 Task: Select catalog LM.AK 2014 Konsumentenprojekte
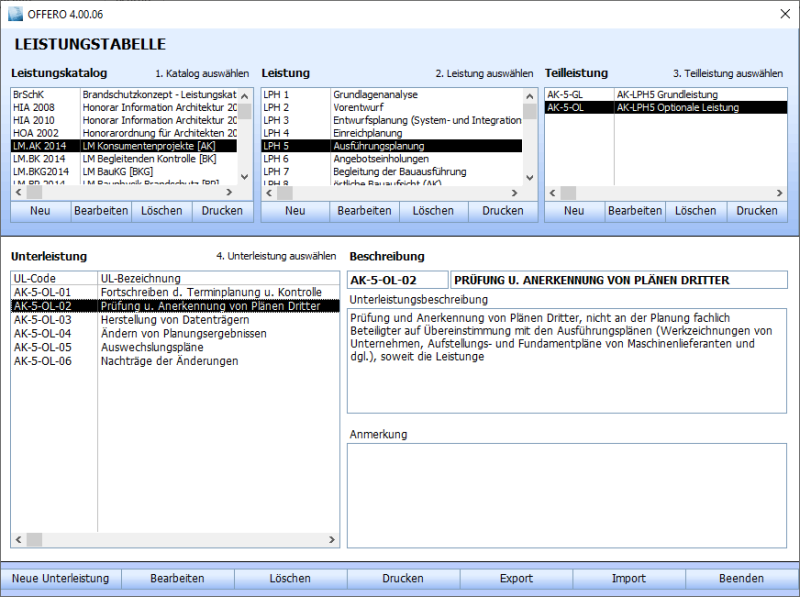124,145
